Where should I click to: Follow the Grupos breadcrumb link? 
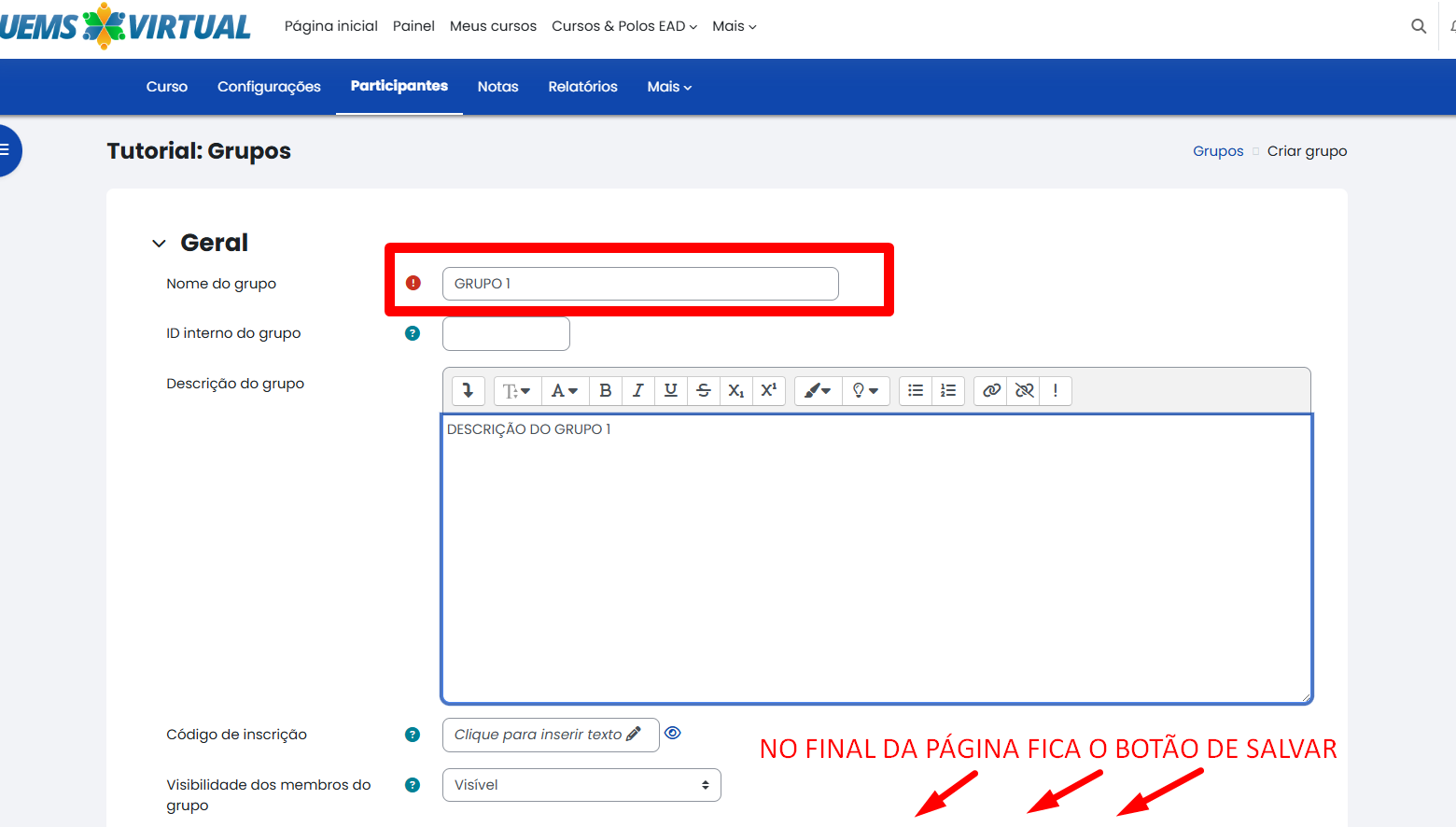tap(1217, 150)
